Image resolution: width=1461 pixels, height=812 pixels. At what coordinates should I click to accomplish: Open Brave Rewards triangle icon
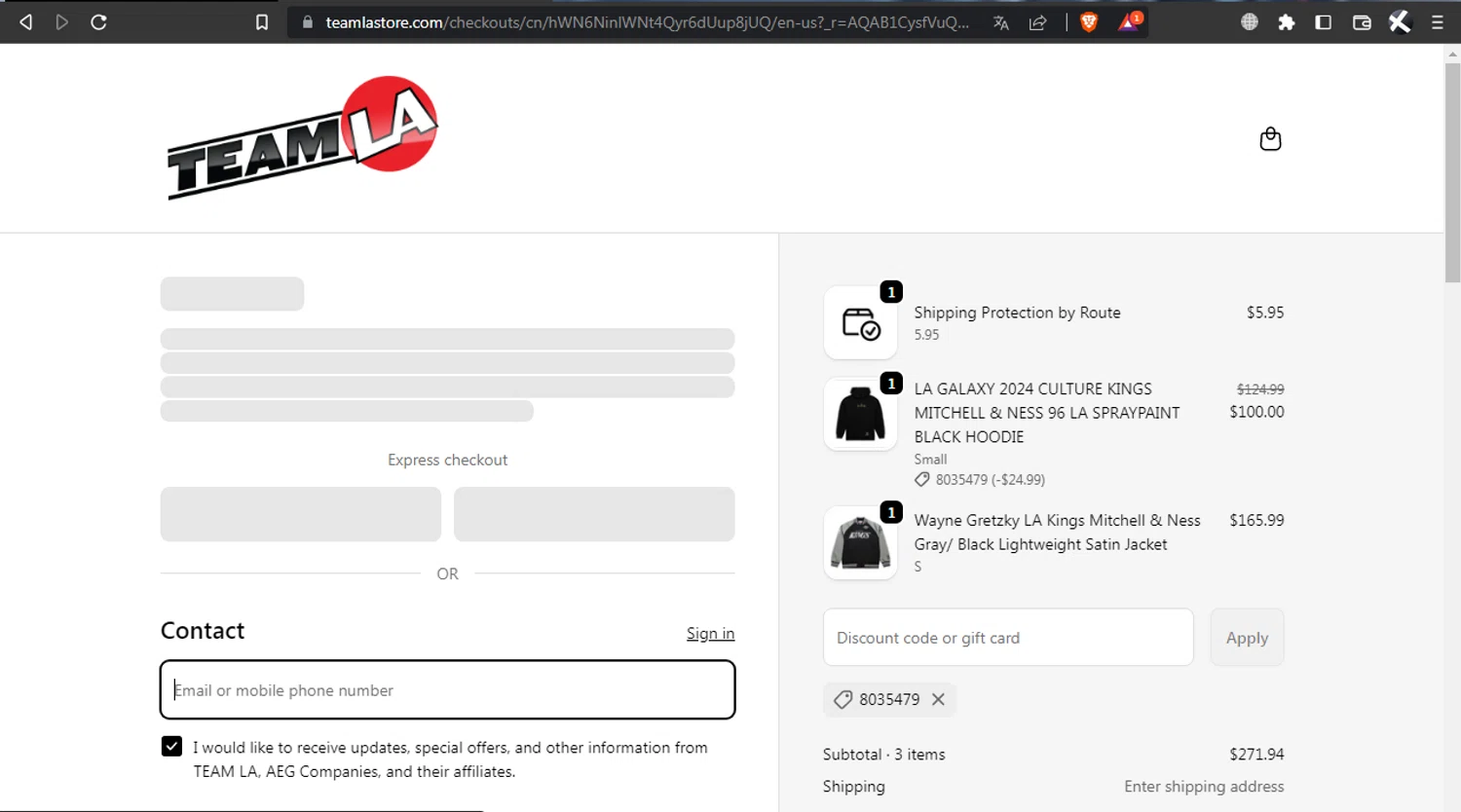tap(1129, 21)
